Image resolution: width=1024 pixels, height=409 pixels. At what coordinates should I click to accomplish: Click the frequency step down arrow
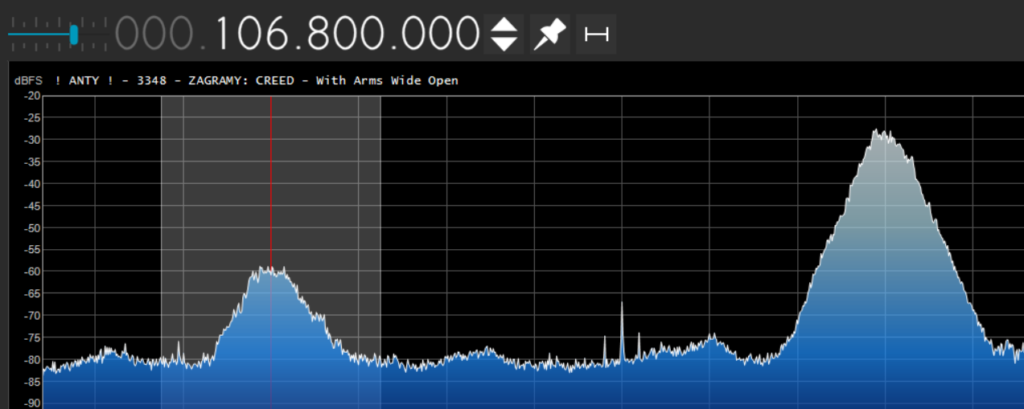pyautogui.click(x=505, y=44)
